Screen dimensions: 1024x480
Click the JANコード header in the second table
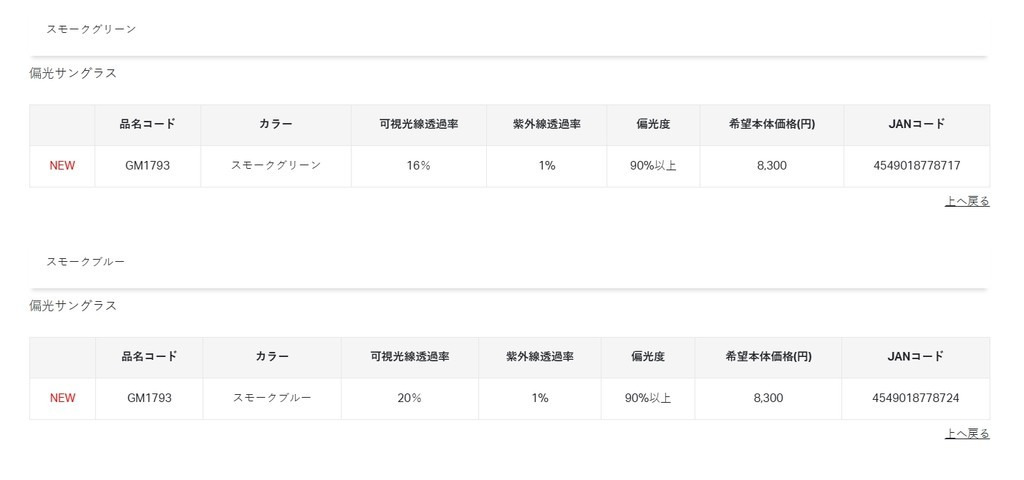click(x=915, y=357)
